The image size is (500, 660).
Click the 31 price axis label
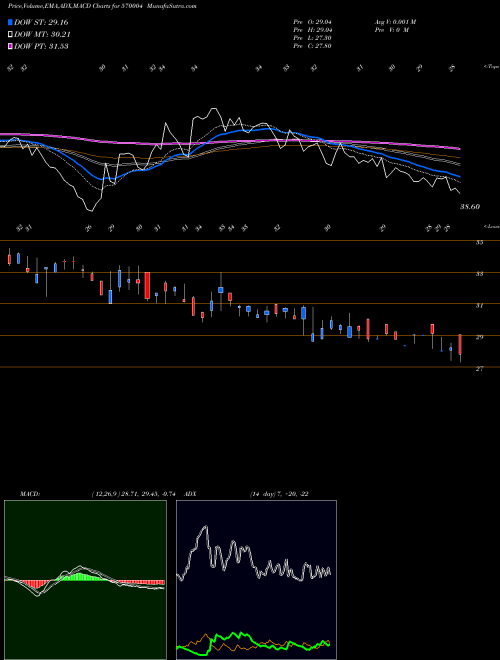(x=479, y=306)
